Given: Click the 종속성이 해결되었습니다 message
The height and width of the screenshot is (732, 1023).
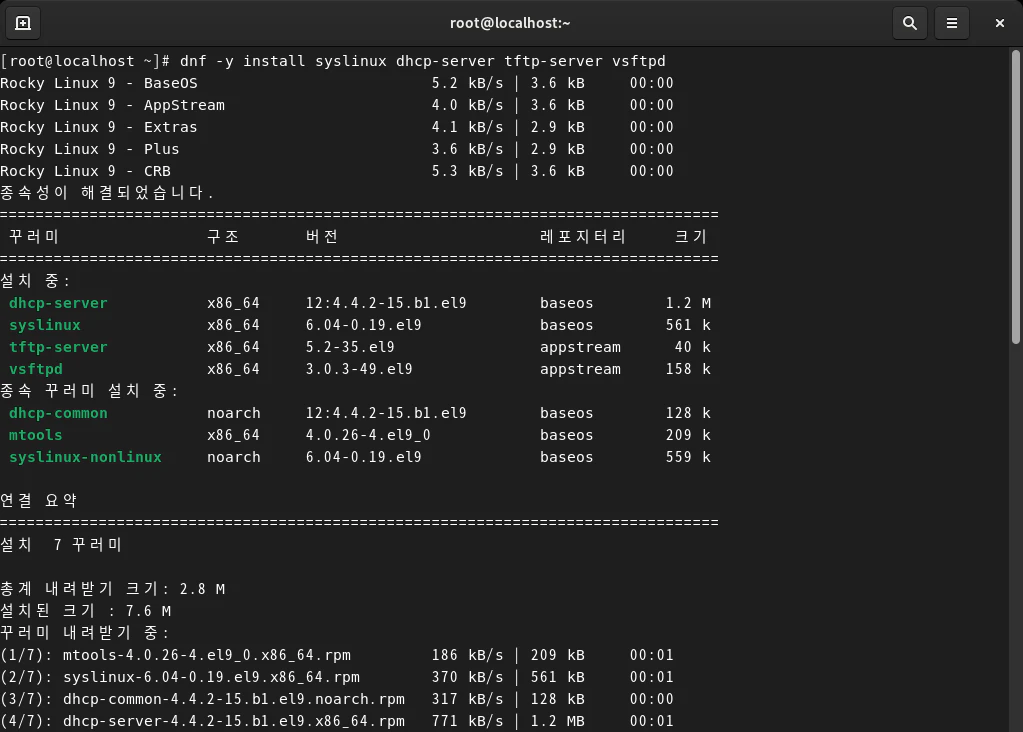Looking at the screenshot, I should click(x=106, y=193).
